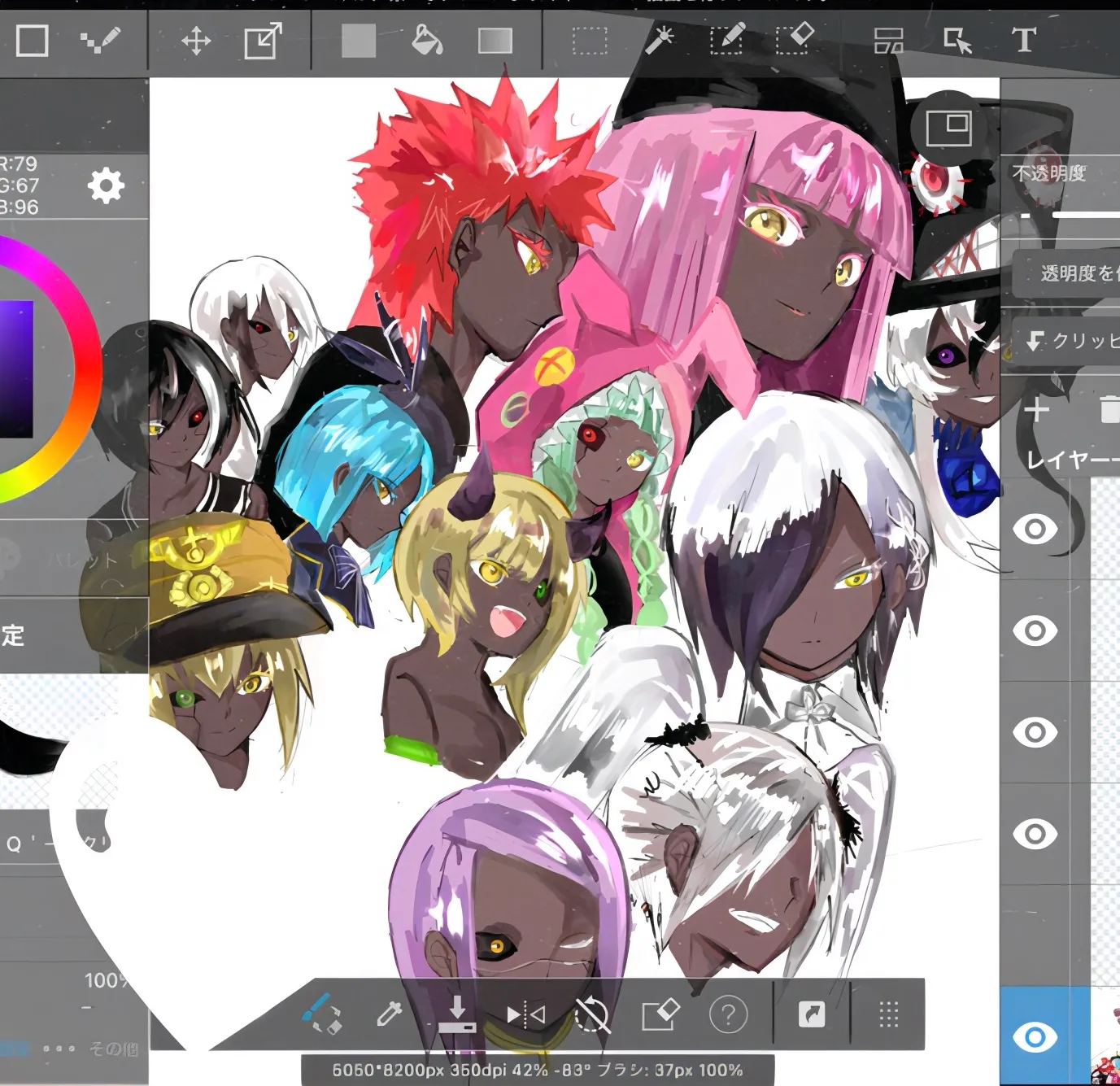This screenshot has height=1086, width=1120.
Task: Select the Bucket fill tool
Action: [x=427, y=40]
